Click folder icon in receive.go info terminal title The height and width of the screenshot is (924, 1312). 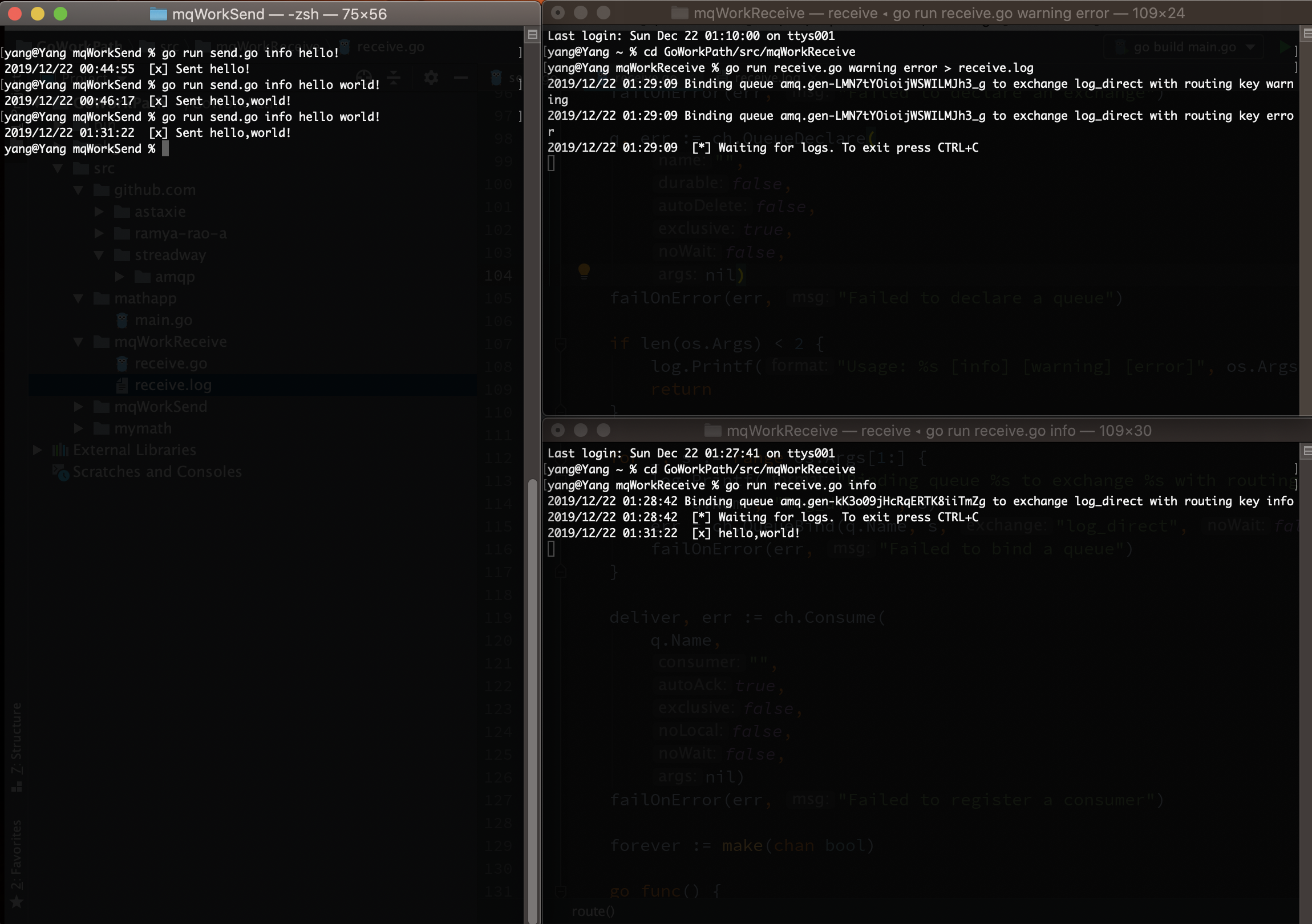pos(712,430)
